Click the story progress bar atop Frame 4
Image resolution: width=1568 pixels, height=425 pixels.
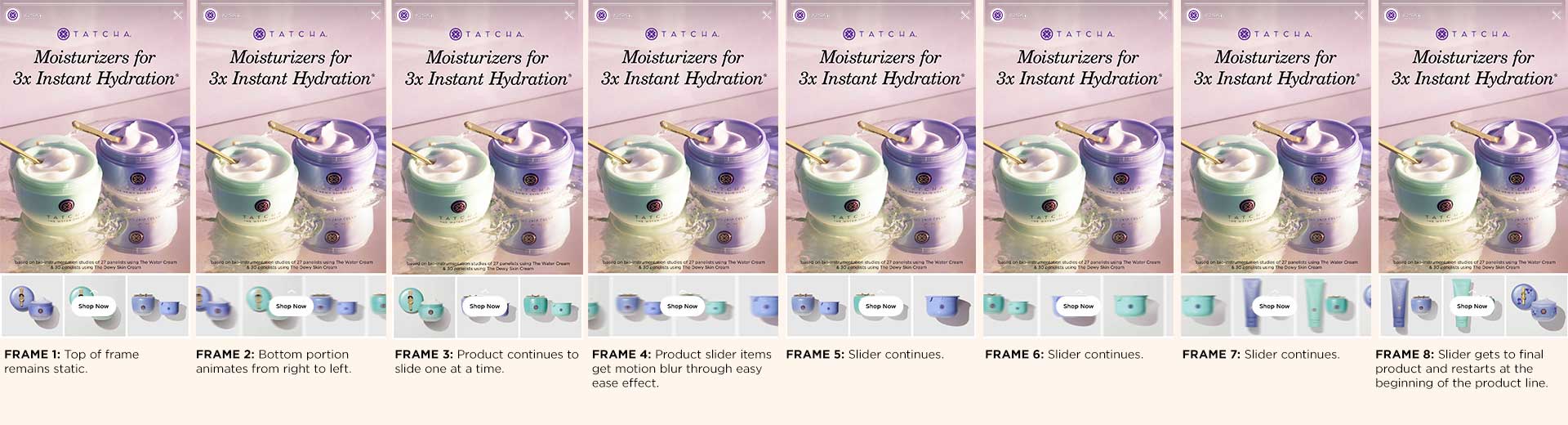point(682,3)
